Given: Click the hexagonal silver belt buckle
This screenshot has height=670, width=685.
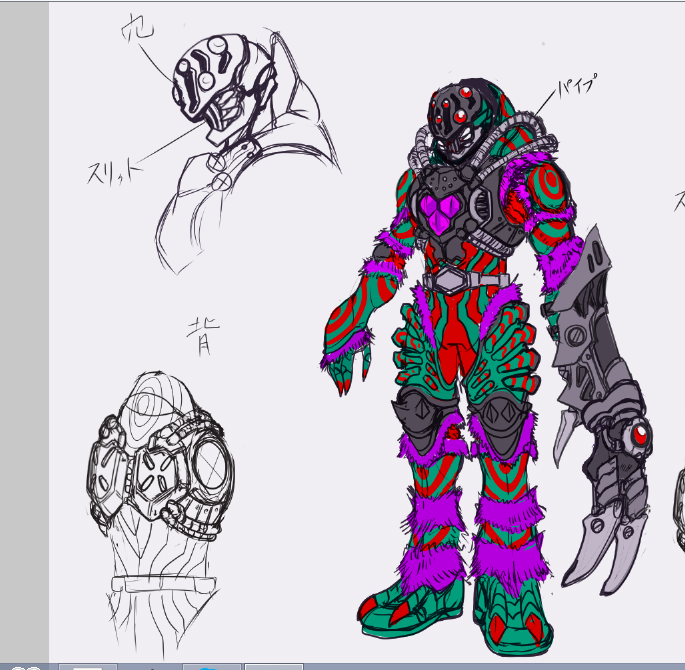Looking at the screenshot, I should click(450, 280).
